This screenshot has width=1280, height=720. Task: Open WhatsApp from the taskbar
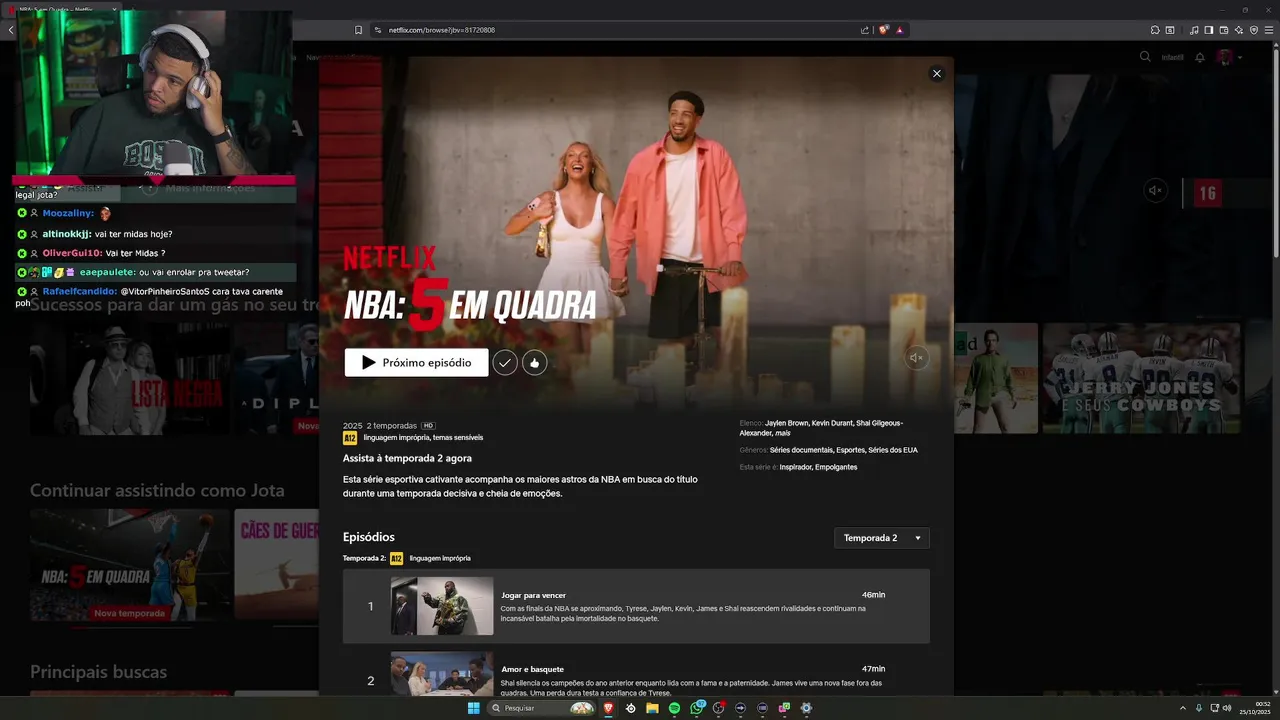pyautogui.click(x=697, y=708)
